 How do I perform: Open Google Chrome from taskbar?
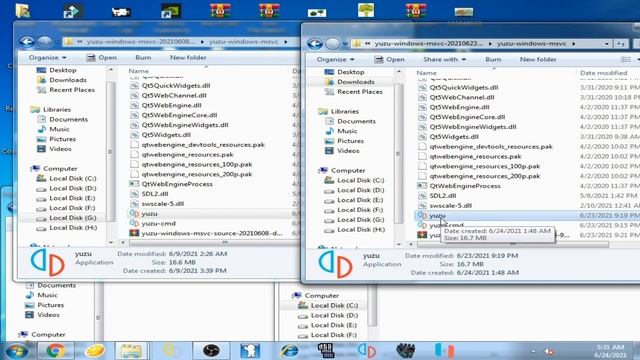(x=56, y=350)
